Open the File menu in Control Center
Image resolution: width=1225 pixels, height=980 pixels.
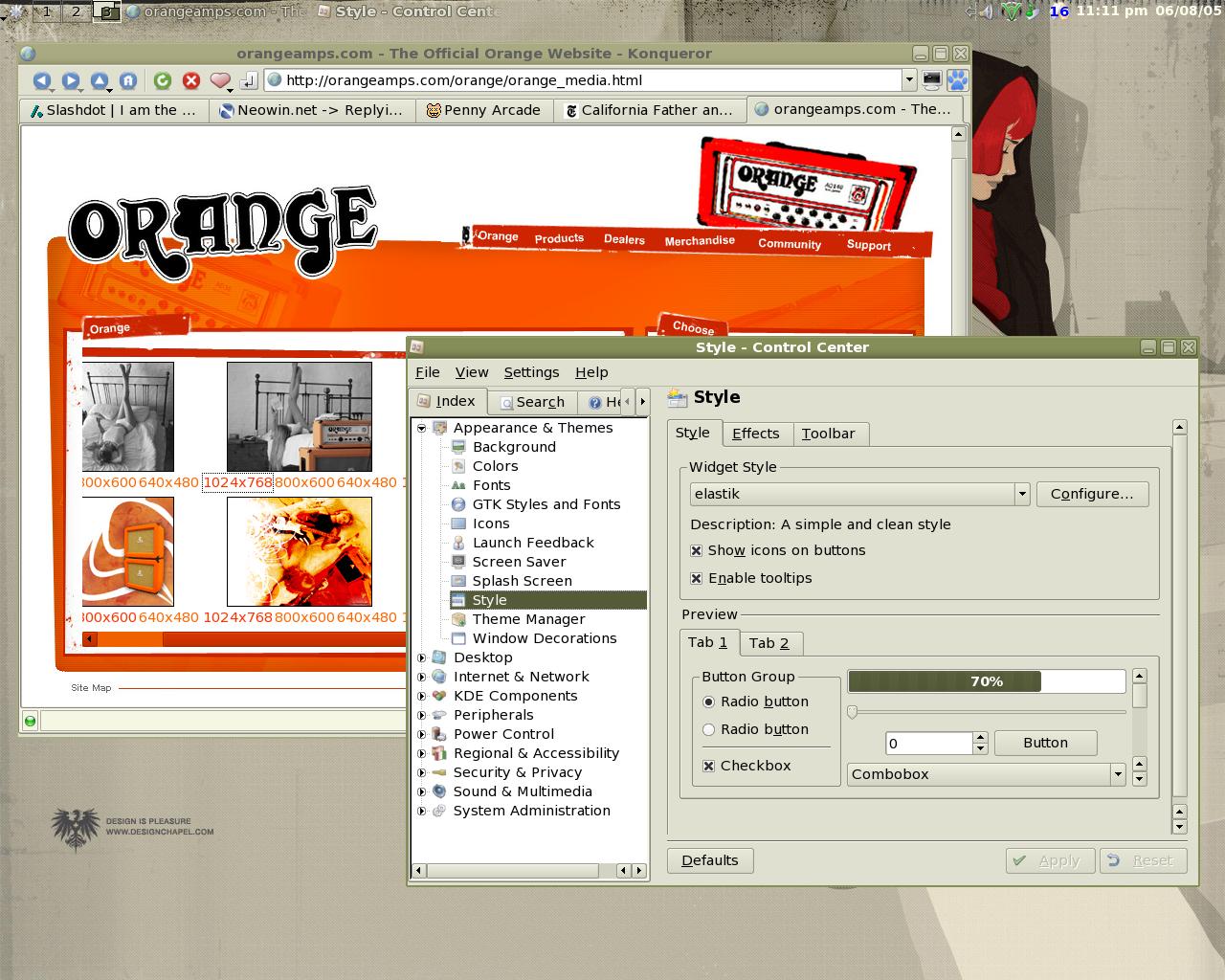427,372
